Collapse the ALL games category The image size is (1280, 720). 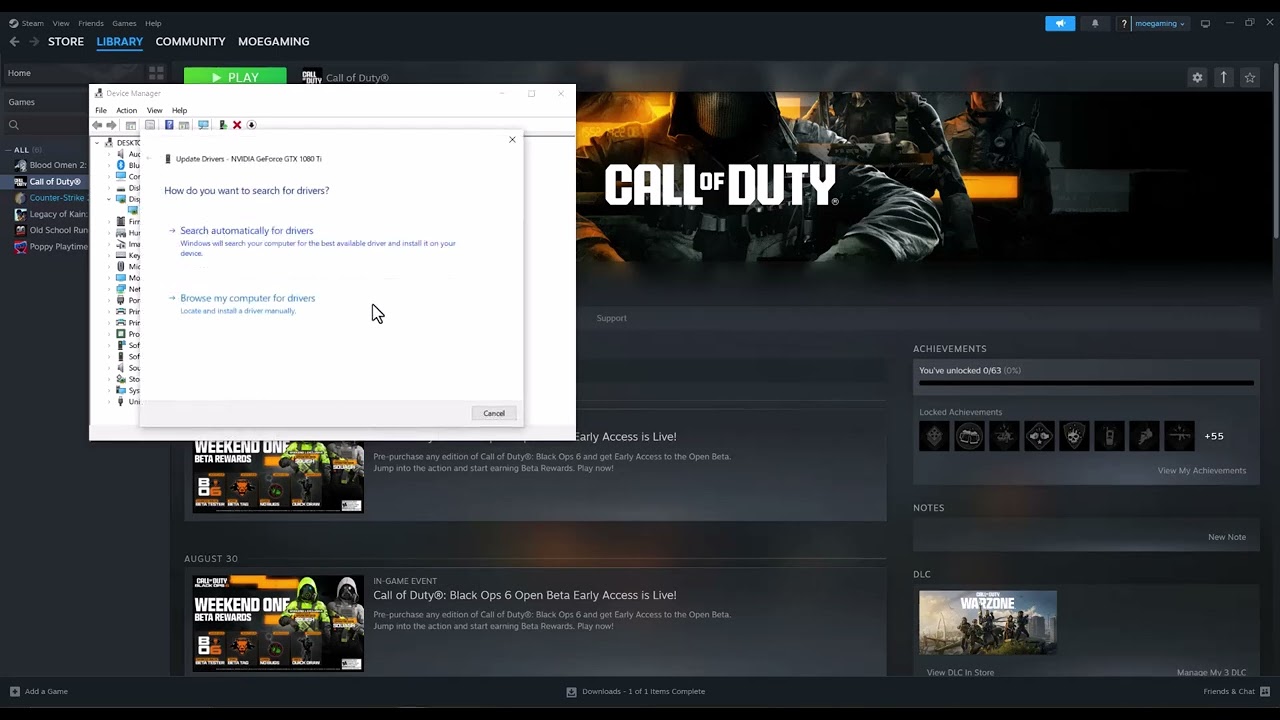[x=8, y=150]
